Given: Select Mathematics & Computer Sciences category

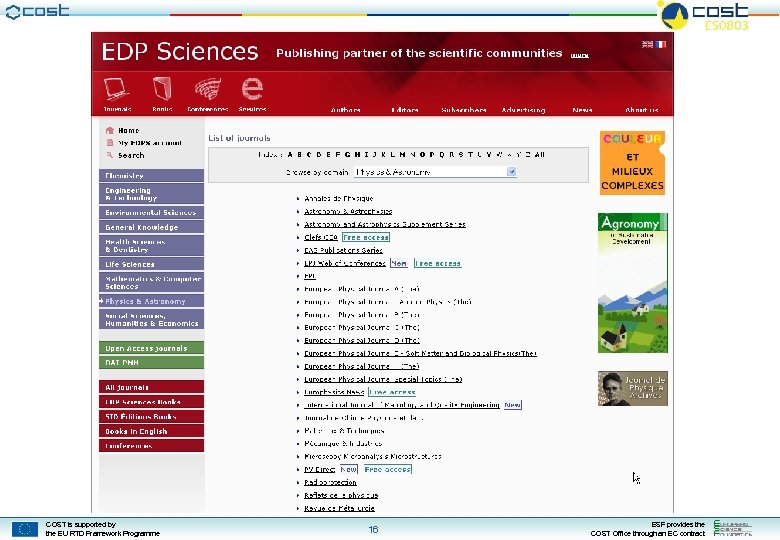Looking at the screenshot, I should [x=151, y=282].
